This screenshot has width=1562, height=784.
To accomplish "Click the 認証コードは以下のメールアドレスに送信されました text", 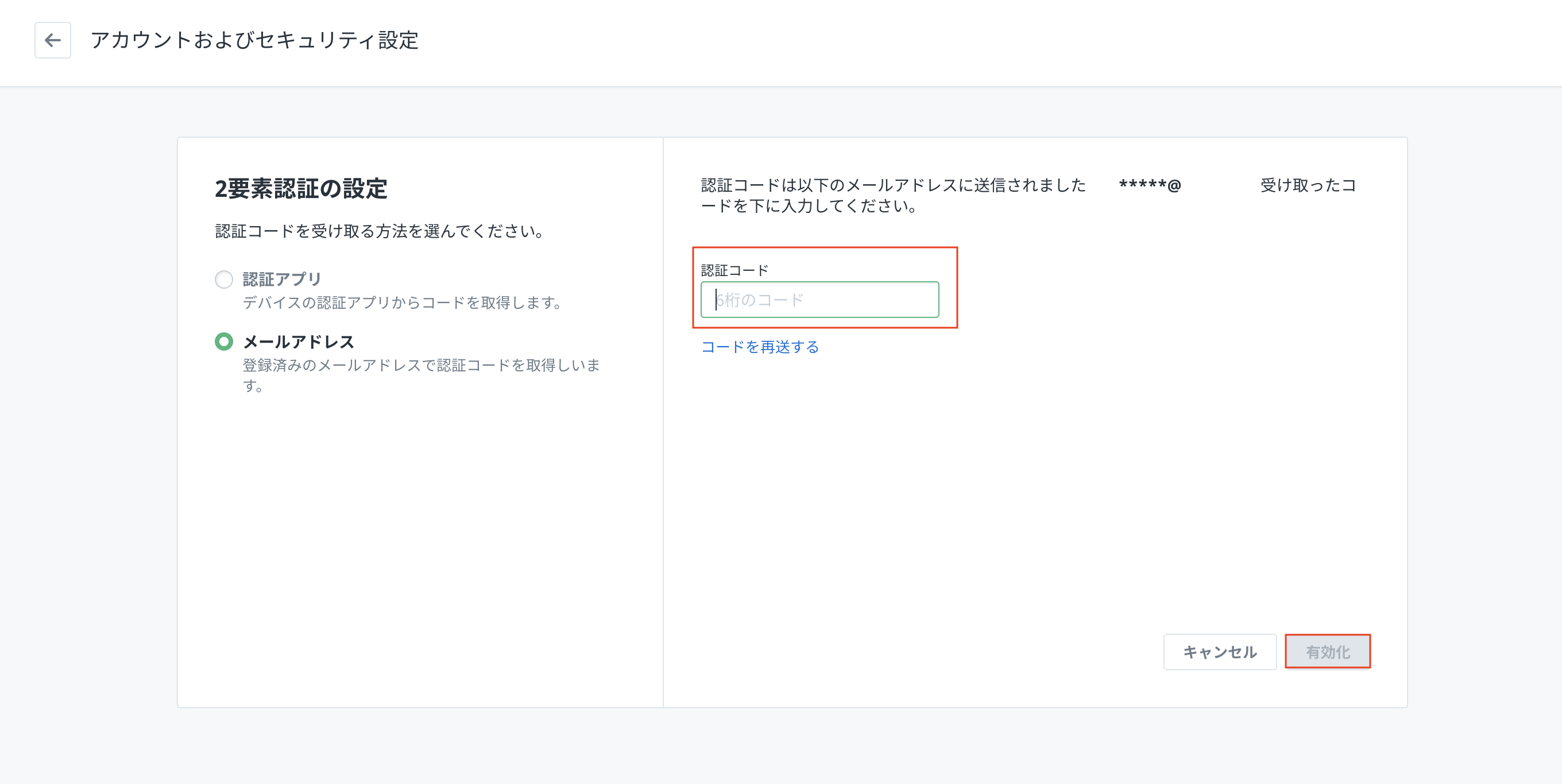I will (x=892, y=185).
